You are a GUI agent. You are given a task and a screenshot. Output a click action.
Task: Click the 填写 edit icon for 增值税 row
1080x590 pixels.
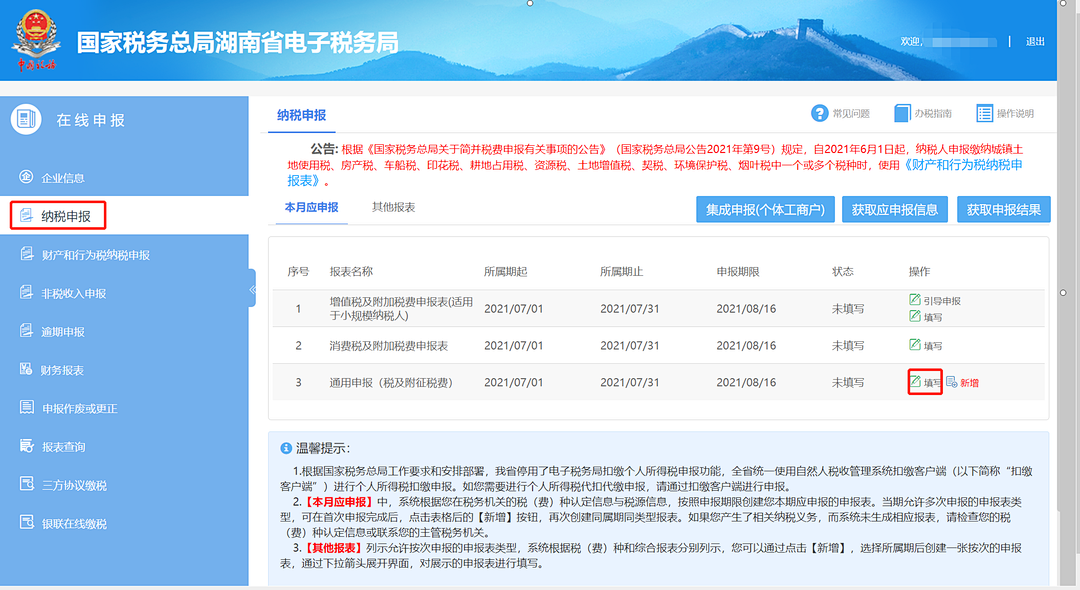[915, 316]
